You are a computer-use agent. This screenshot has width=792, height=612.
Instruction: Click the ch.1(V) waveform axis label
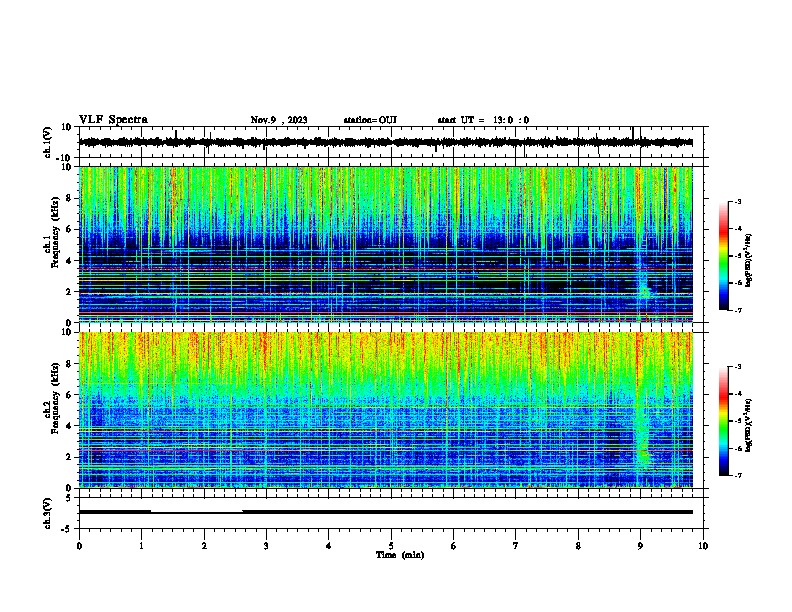pyautogui.click(x=48, y=142)
